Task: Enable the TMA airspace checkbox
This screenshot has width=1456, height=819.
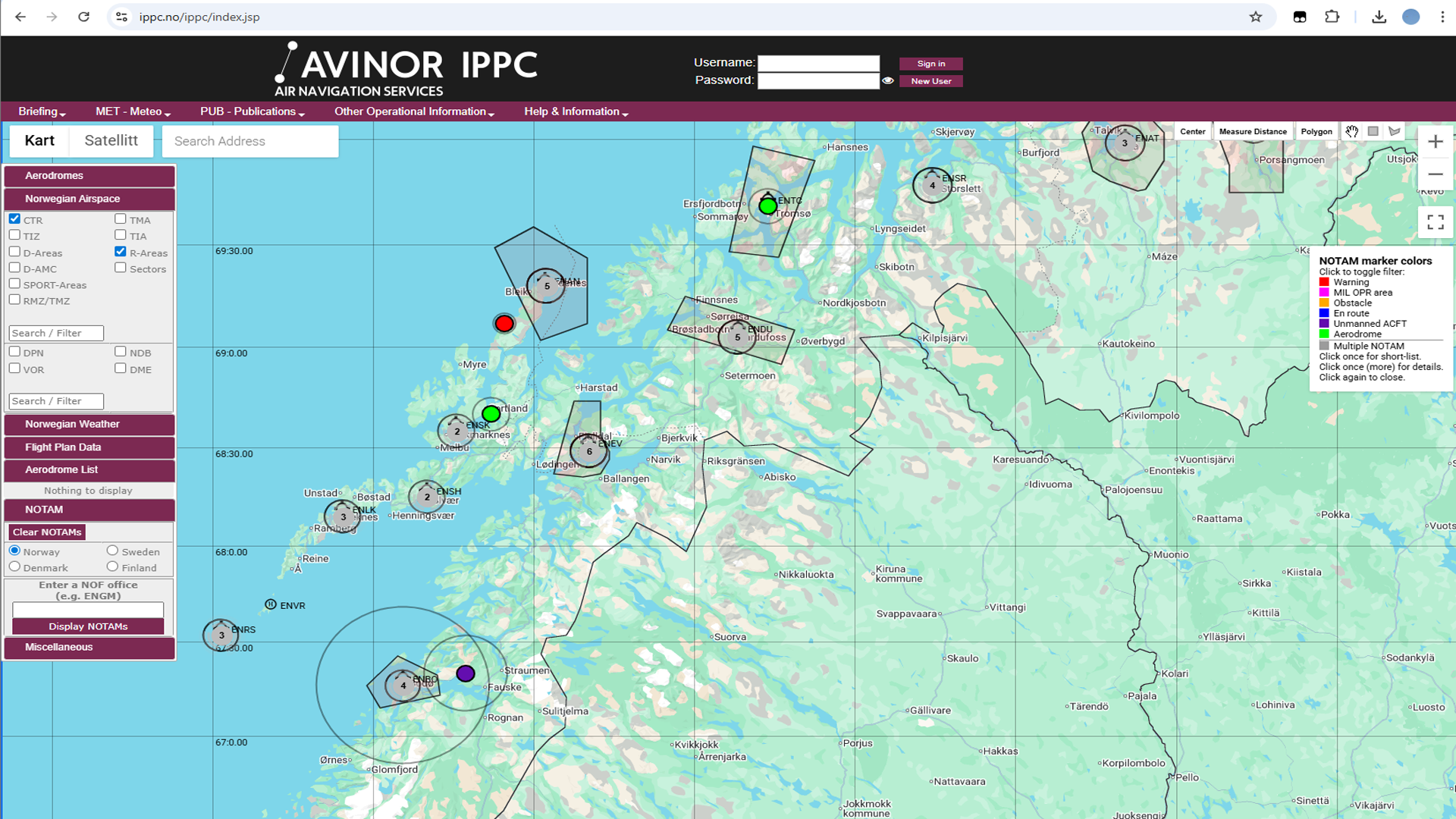Action: [x=121, y=219]
